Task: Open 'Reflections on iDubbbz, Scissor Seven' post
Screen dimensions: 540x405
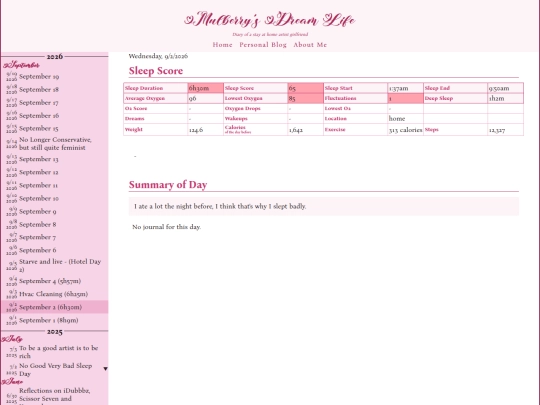Action: (54, 395)
